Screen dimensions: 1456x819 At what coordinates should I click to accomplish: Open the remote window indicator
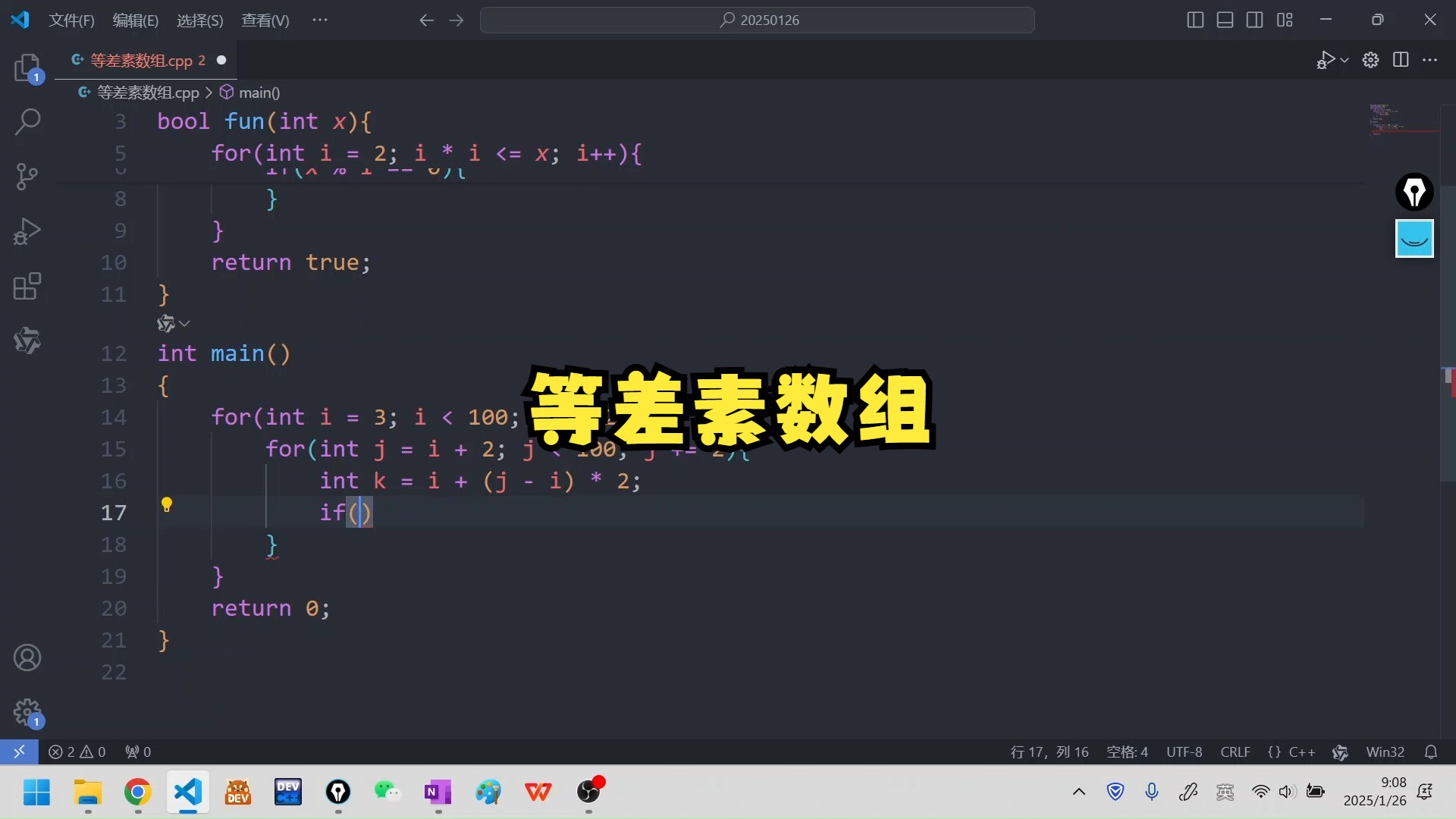coord(19,752)
